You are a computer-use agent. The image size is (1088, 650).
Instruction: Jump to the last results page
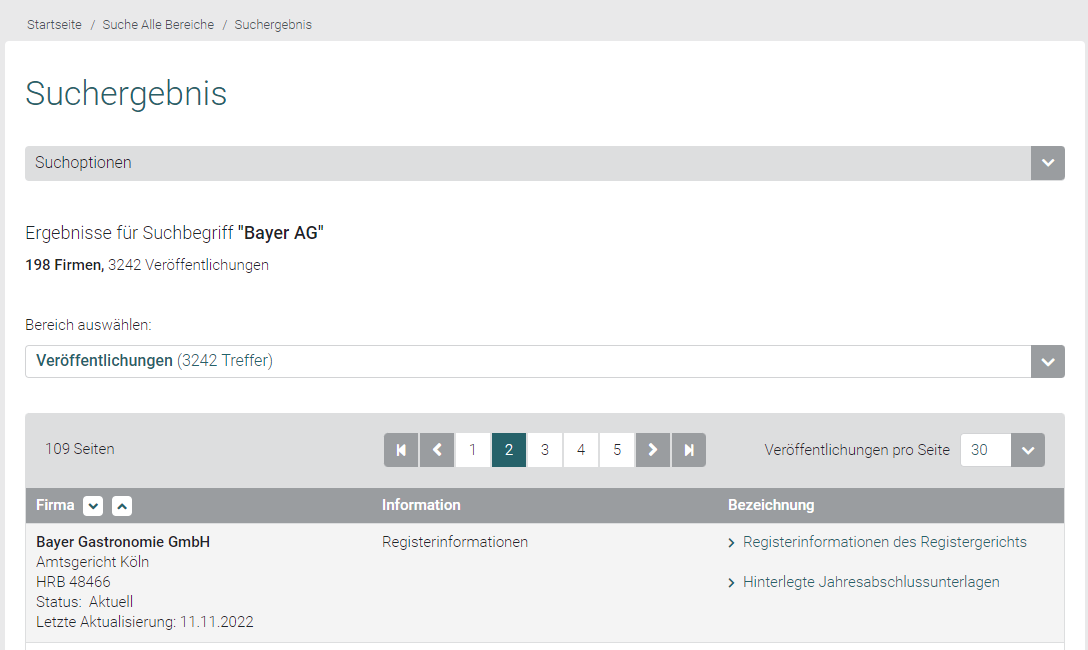pos(689,450)
